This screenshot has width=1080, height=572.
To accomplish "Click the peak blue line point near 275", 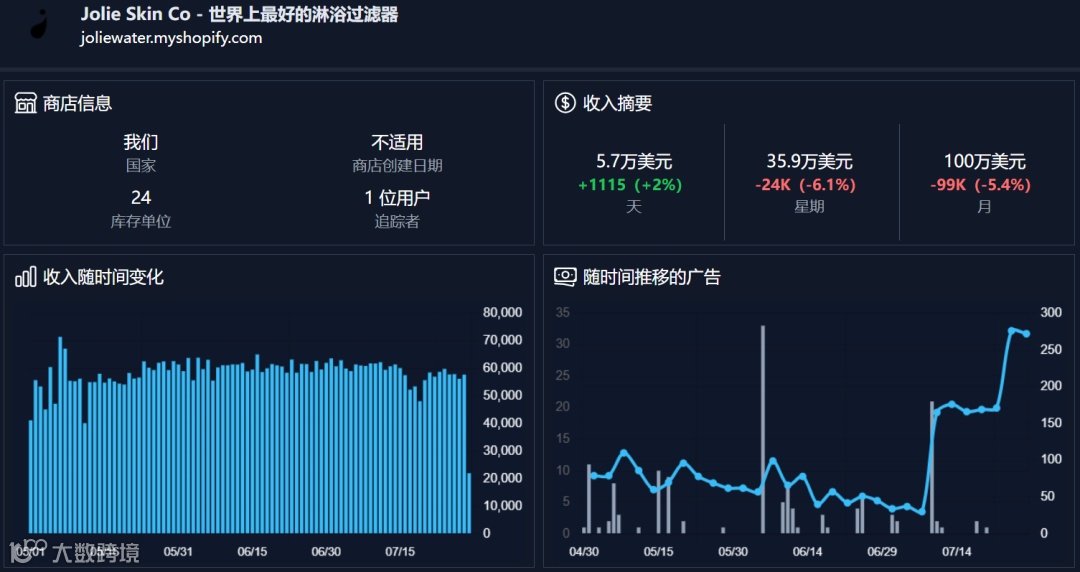I will (x=1012, y=331).
